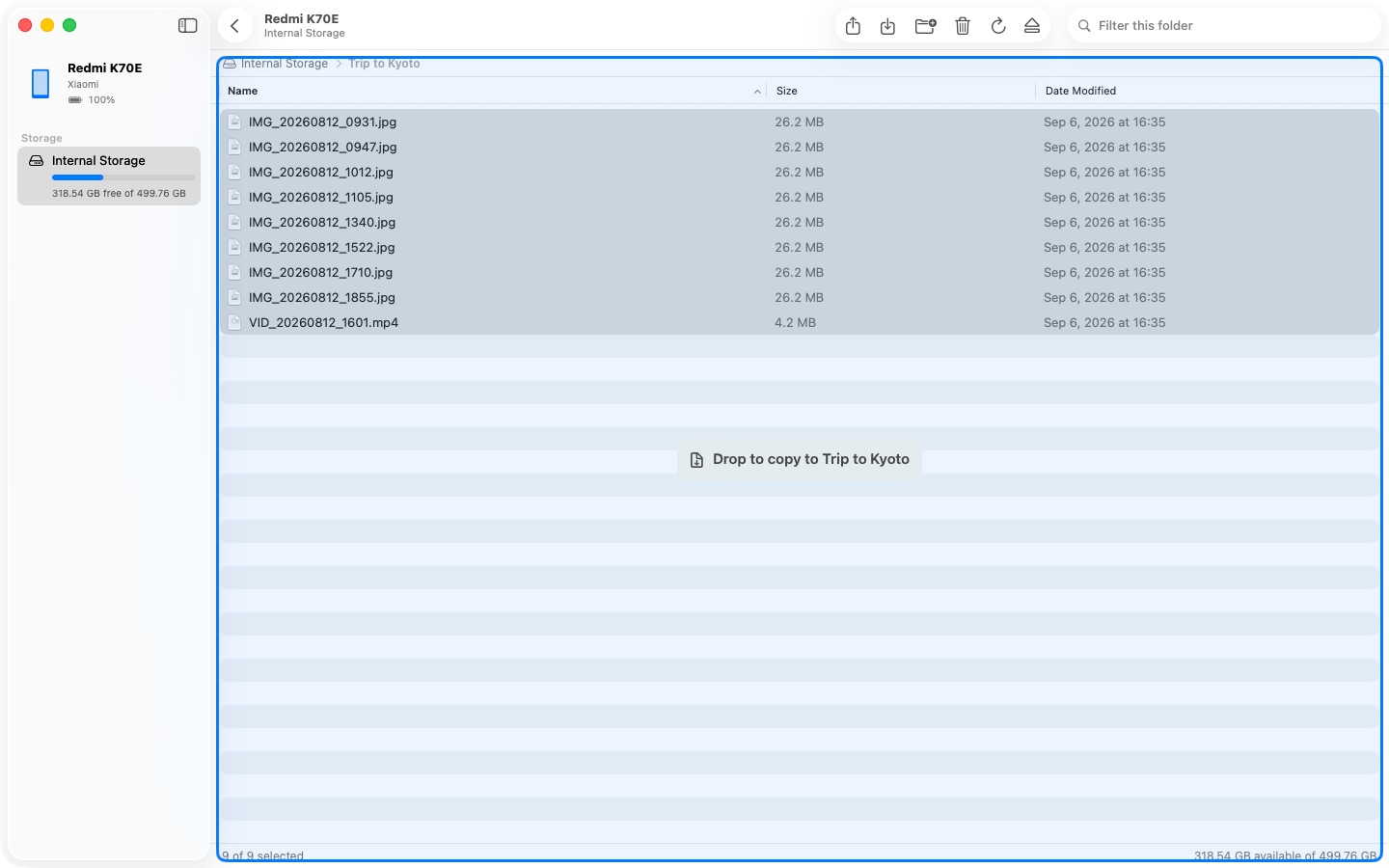1389x868 pixels.
Task: Click the 26.2 MB size of IMG_20260812_0931.jpg
Action: click(x=799, y=122)
